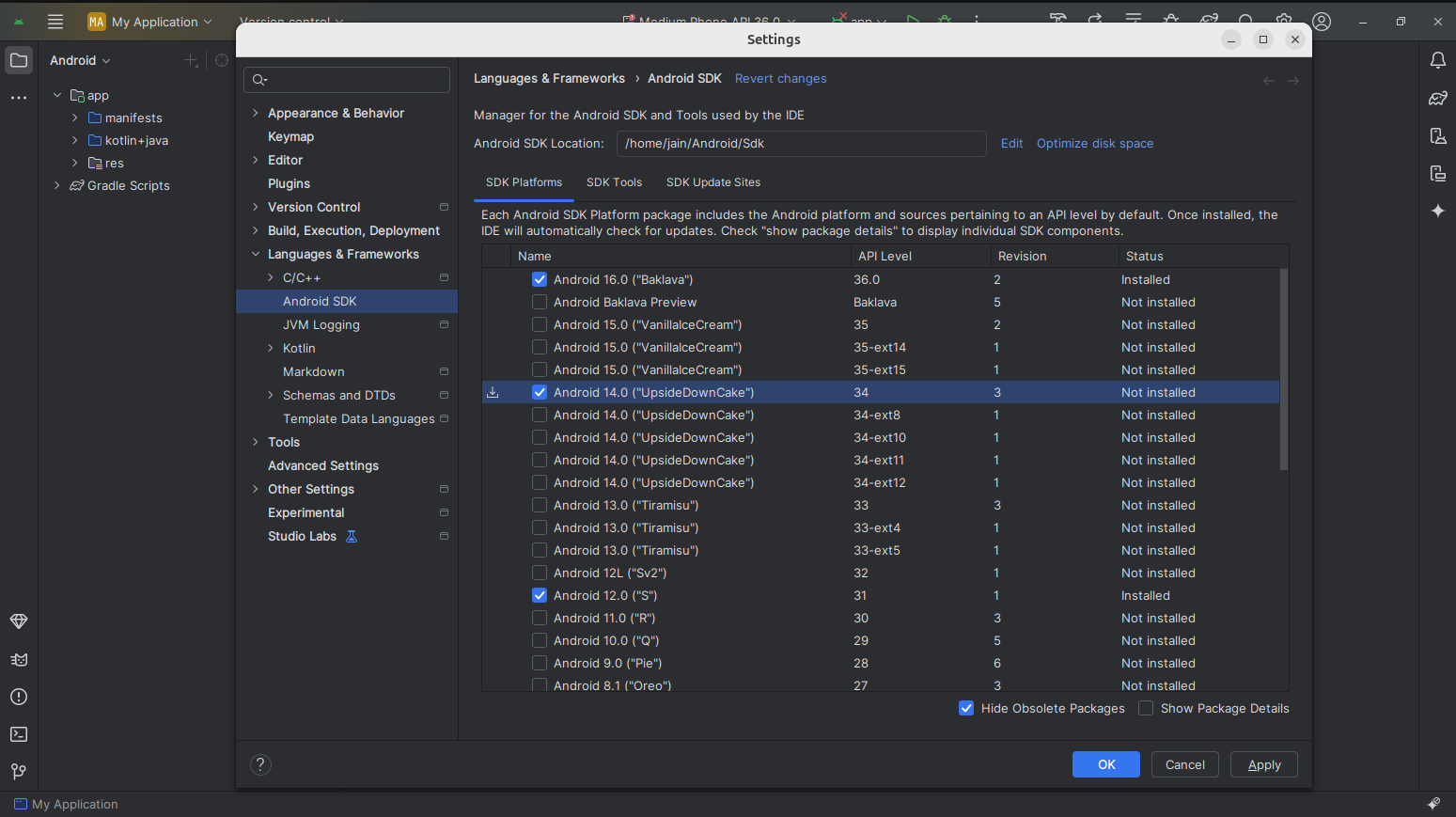Expand the Editor settings node
Viewport: 1456px width, 817px height.
pyautogui.click(x=255, y=160)
